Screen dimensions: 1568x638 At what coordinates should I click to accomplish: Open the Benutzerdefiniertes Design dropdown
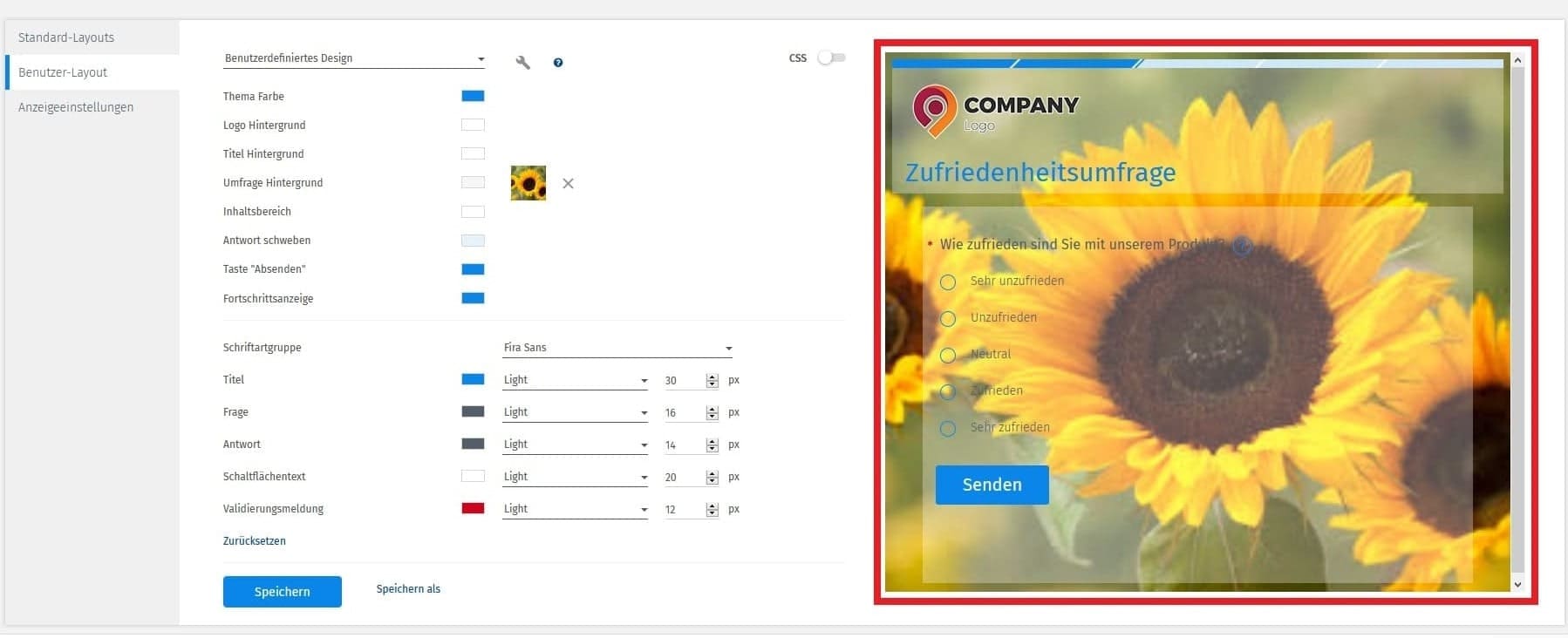[x=354, y=58]
